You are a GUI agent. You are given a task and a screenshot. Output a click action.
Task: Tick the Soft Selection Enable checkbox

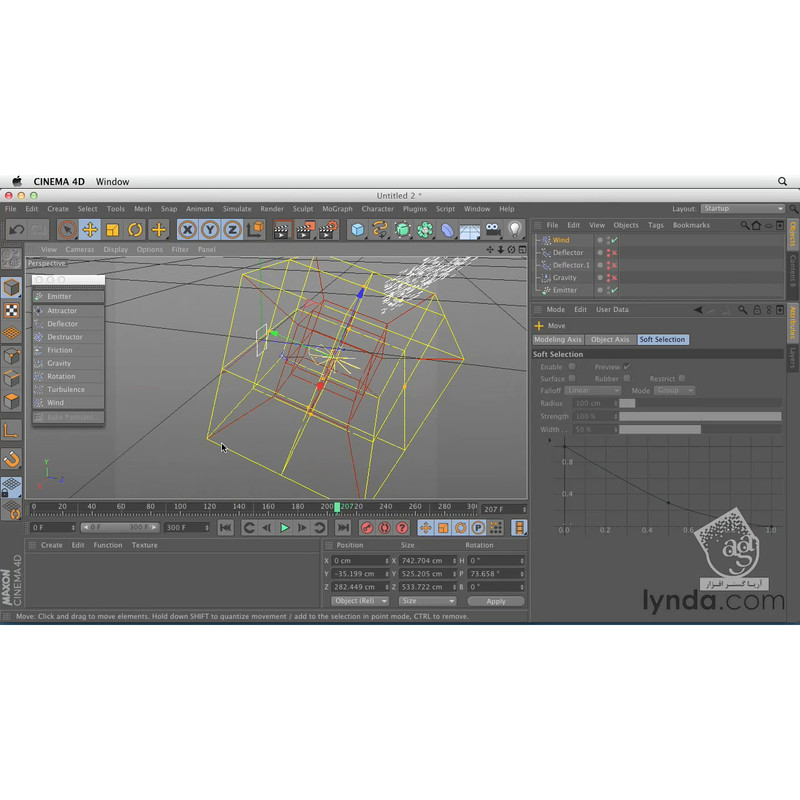(x=572, y=367)
